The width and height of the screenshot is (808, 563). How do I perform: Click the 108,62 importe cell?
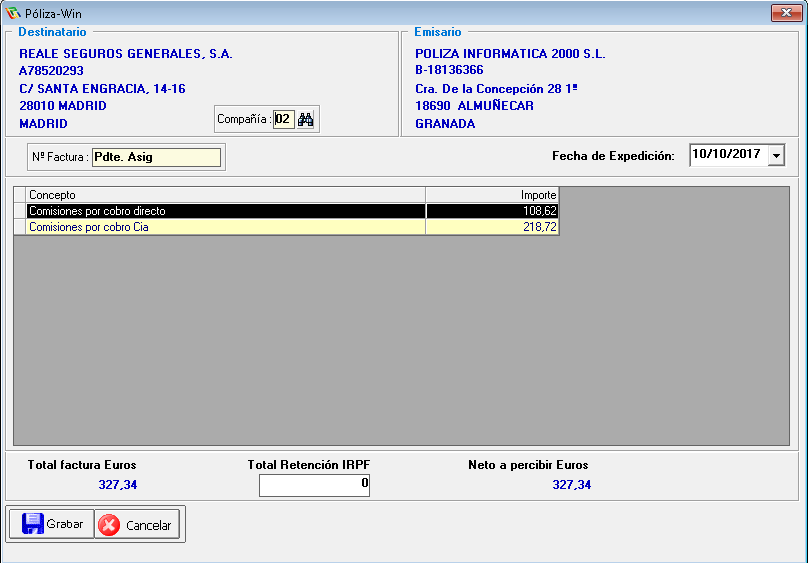492,211
